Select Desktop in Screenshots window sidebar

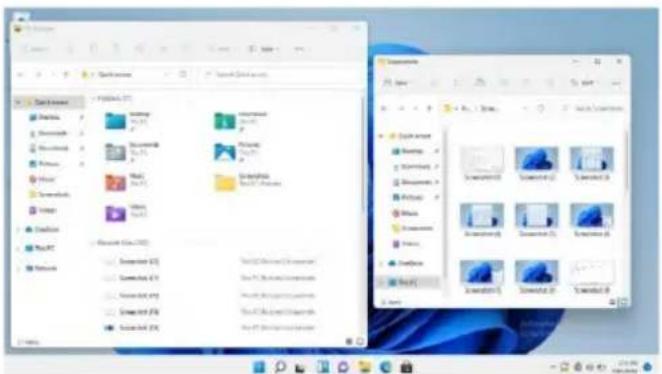click(408, 151)
